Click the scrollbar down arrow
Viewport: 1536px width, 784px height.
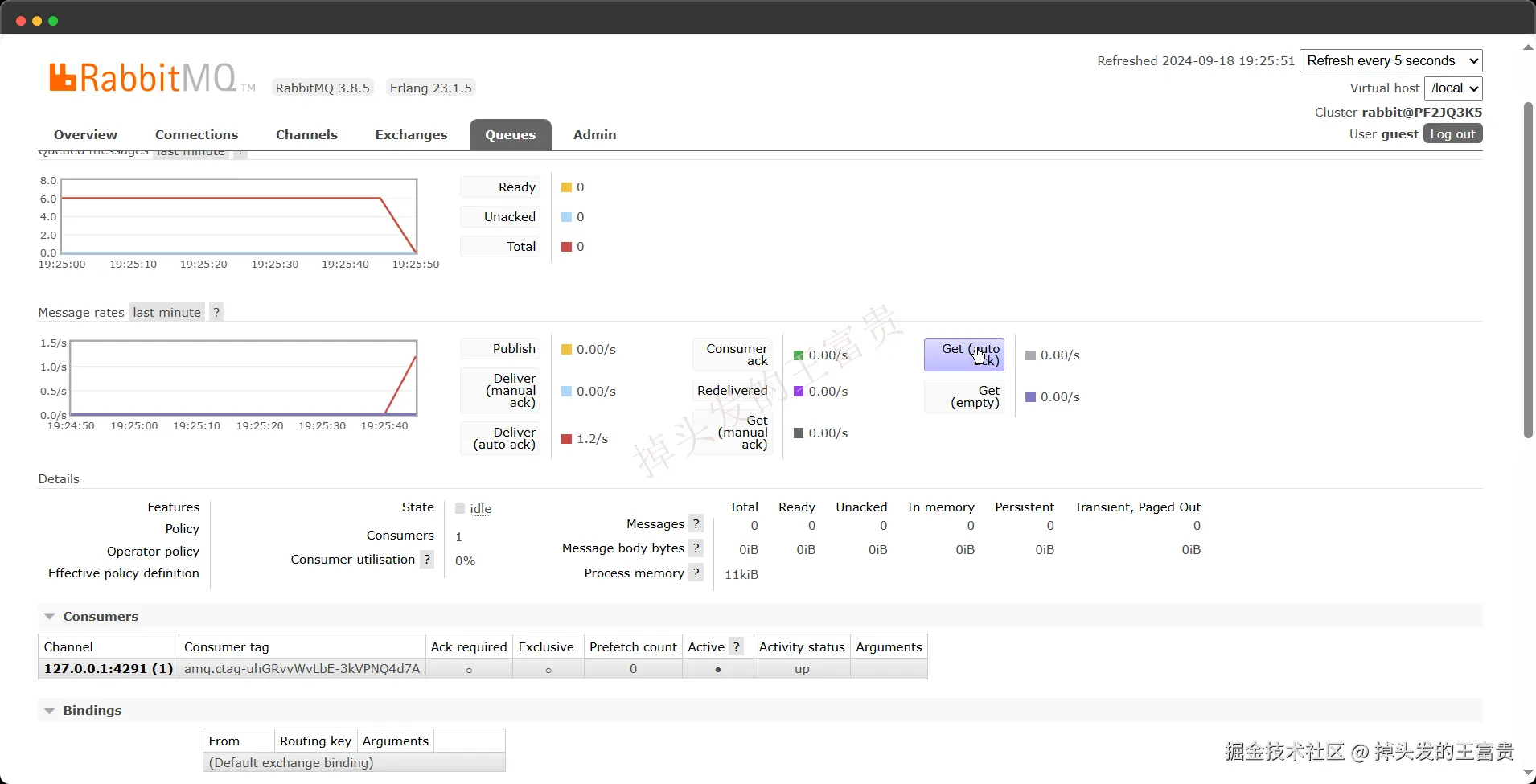pos(1528,772)
